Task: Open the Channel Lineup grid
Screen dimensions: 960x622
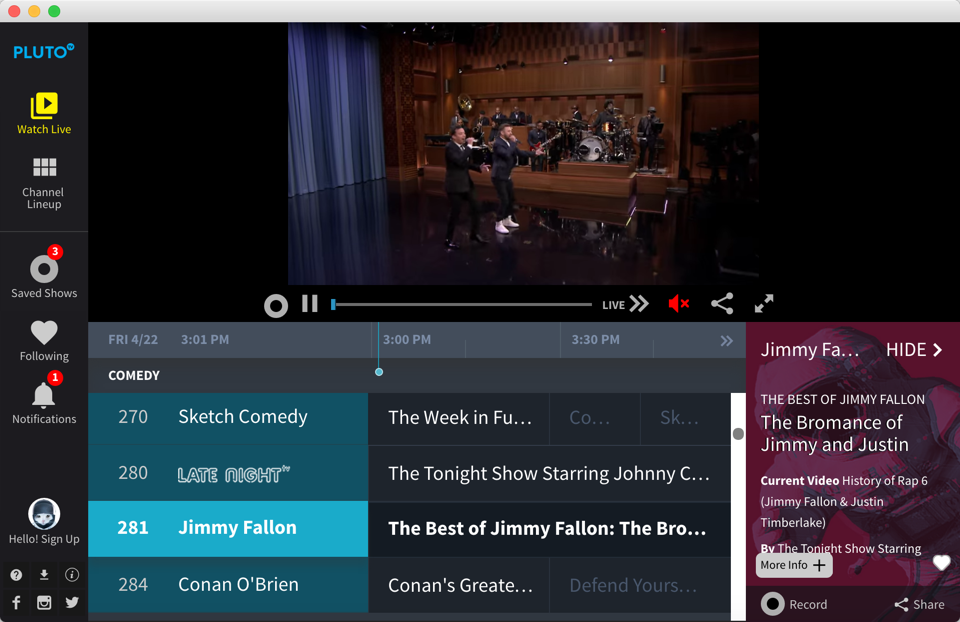Action: (44, 183)
